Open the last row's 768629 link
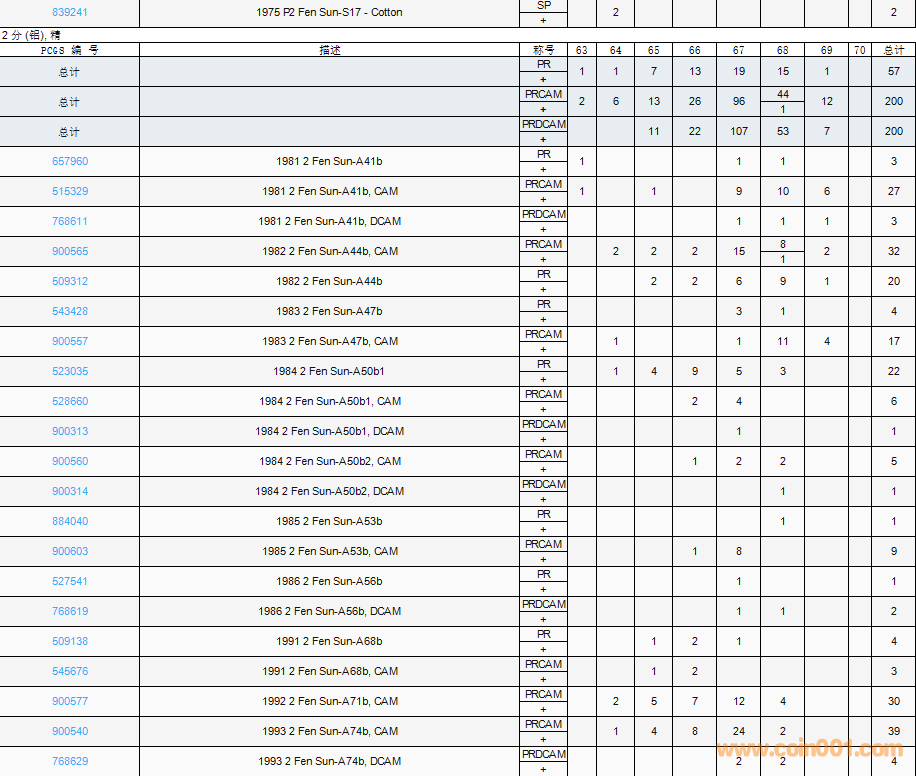The image size is (916, 776). pos(69,761)
